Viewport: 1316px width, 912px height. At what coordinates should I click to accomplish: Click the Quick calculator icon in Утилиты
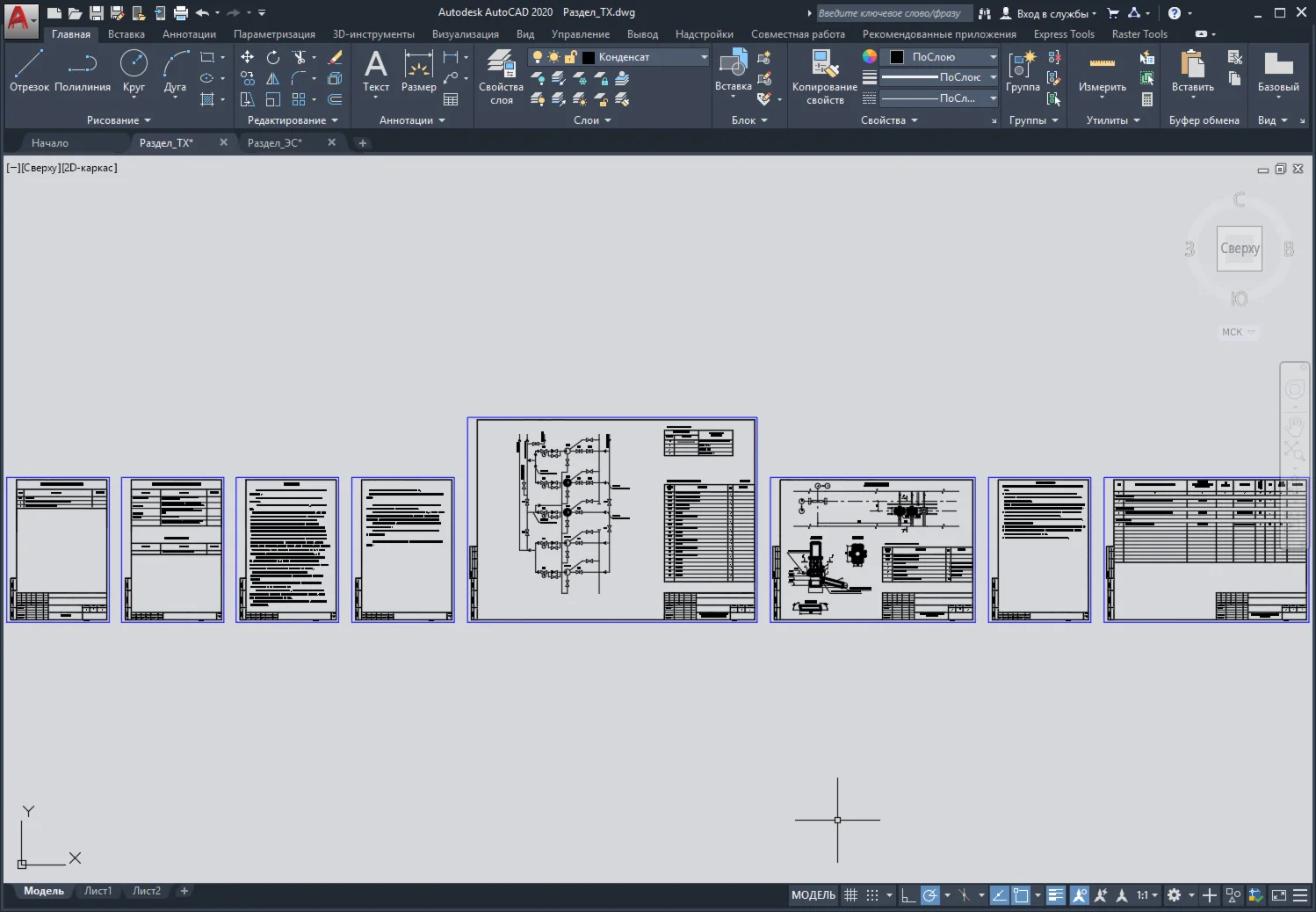[x=1147, y=99]
